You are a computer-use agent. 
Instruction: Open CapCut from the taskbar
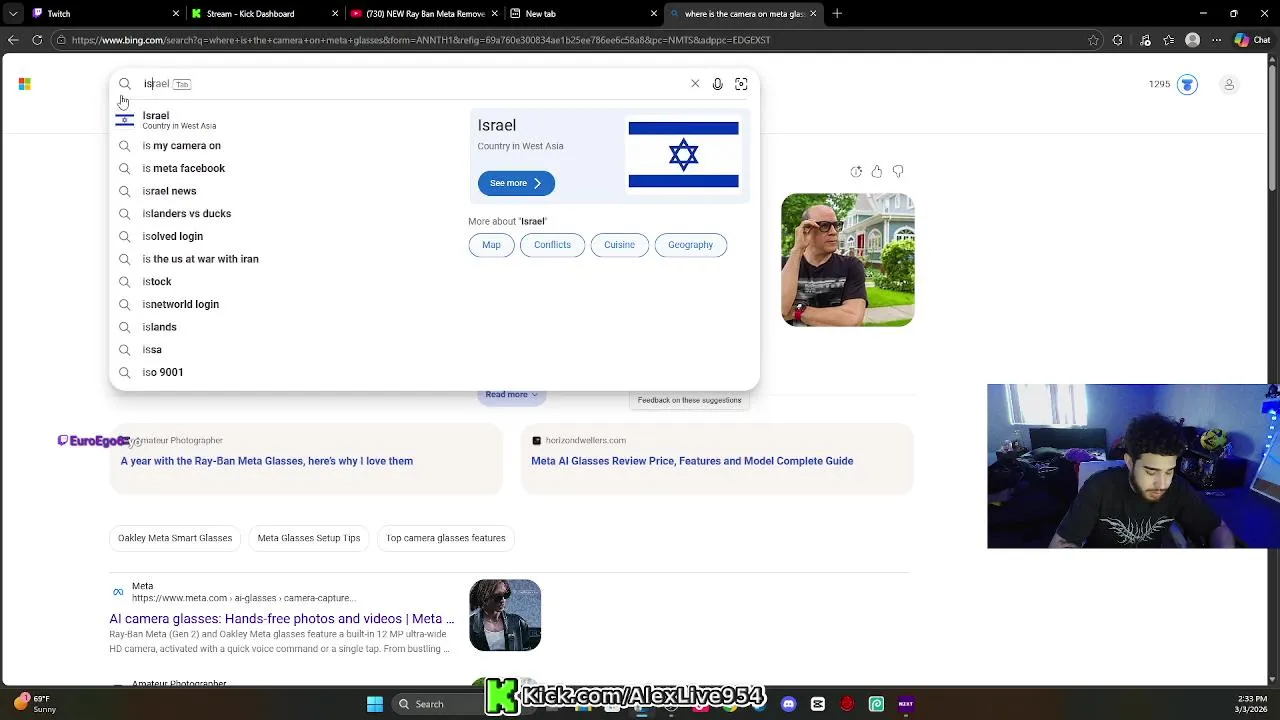(x=818, y=704)
